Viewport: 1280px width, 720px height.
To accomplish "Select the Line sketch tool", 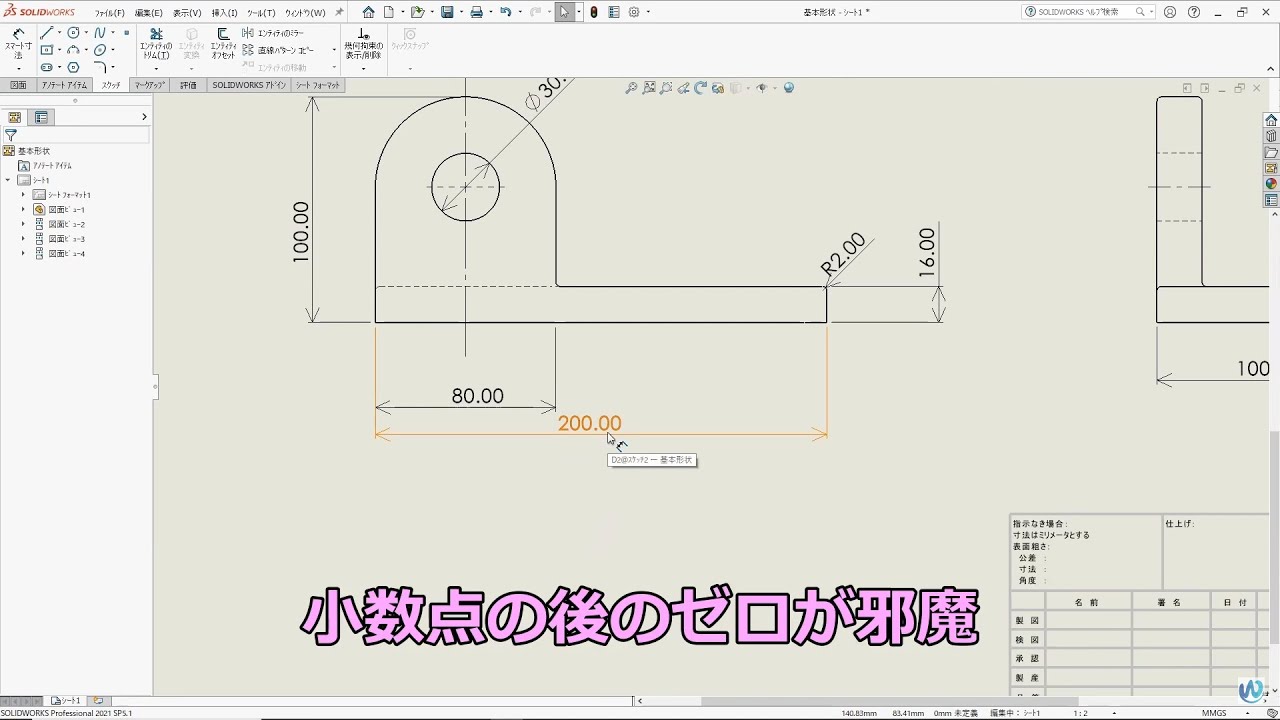I will (47, 33).
